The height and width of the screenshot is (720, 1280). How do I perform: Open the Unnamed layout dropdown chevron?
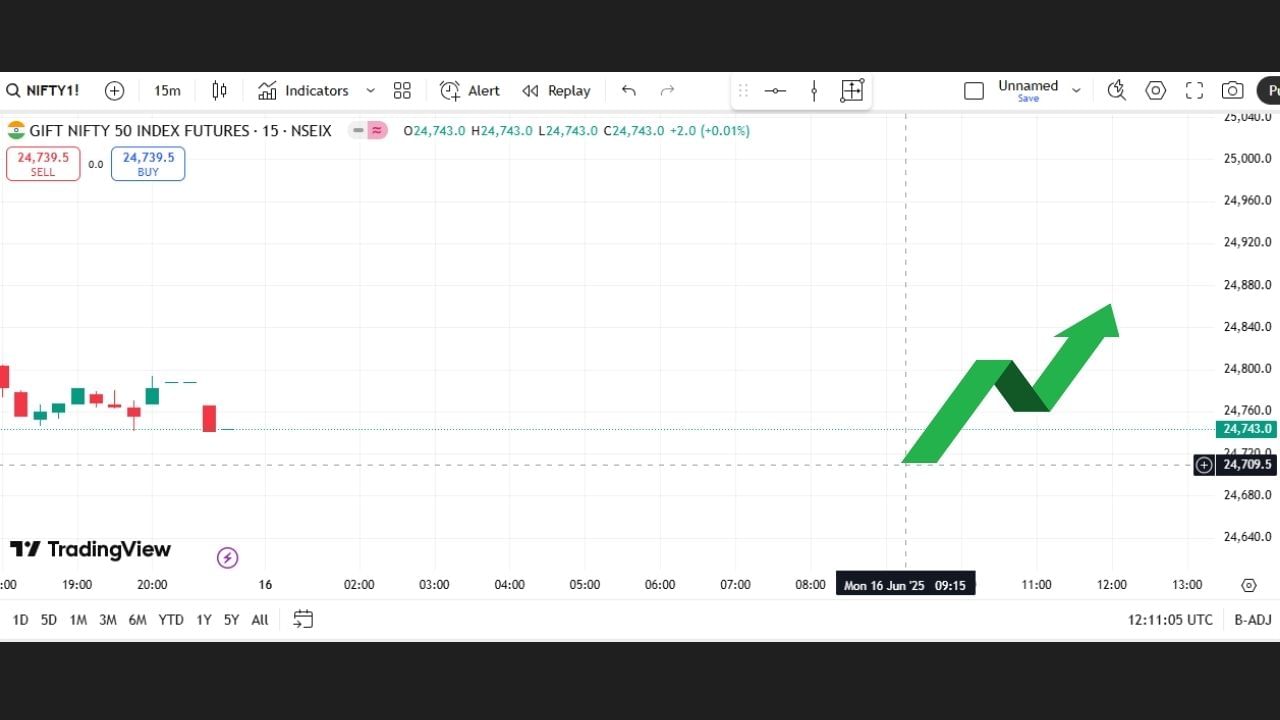(1076, 91)
